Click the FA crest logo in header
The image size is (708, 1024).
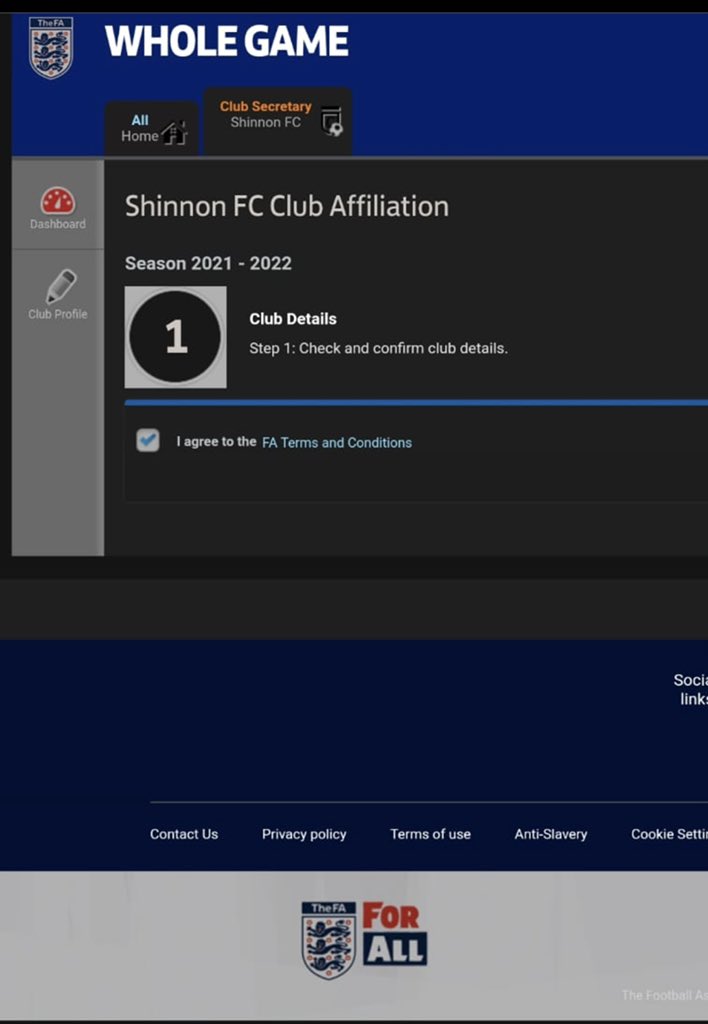[x=51, y=48]
